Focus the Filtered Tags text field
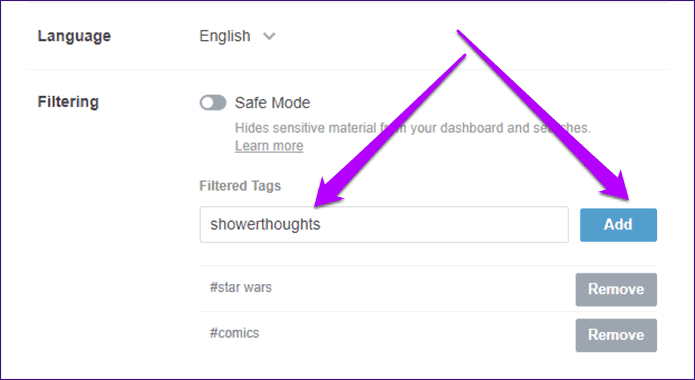 coord(384,224)
